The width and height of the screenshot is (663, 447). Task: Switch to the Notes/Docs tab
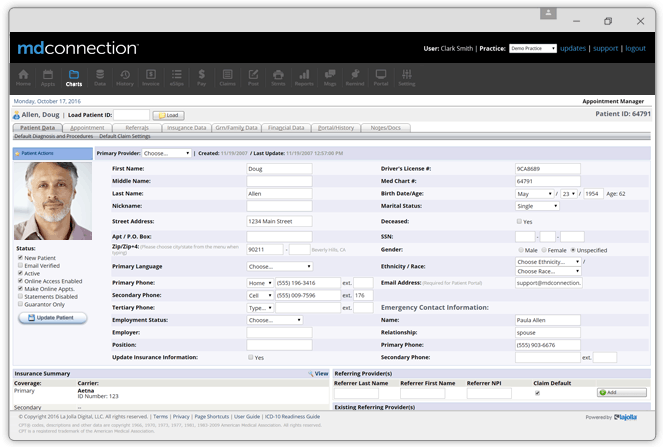pos(386,128)
